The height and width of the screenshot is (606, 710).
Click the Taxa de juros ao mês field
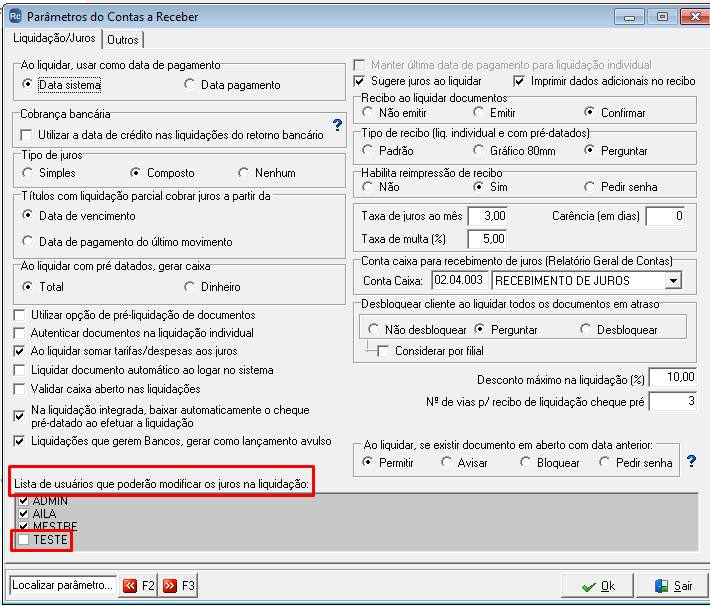point(488,216)
